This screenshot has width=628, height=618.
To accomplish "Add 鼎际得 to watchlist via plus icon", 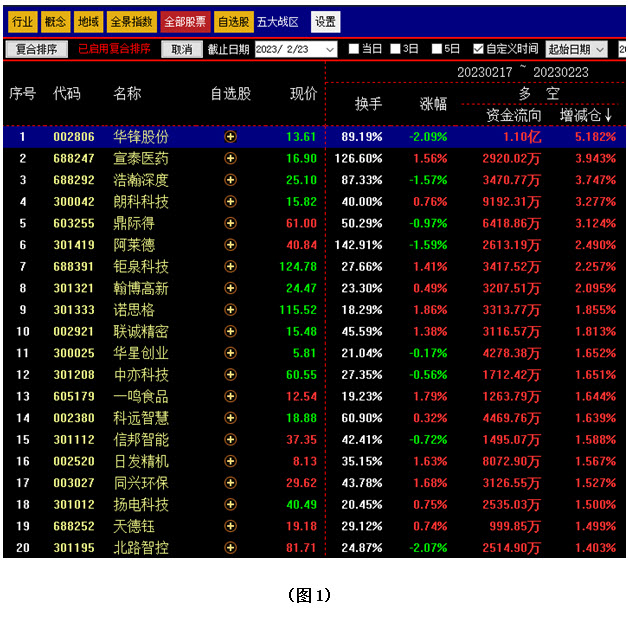I will [230, 223].
